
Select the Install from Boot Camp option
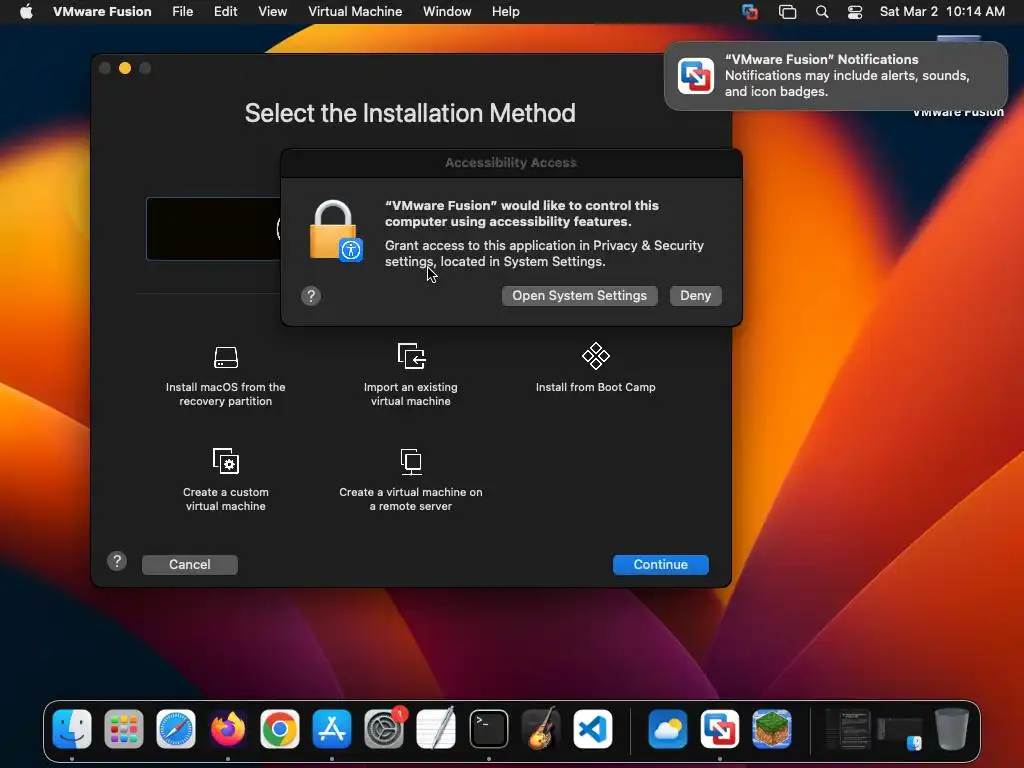(595, 368)
